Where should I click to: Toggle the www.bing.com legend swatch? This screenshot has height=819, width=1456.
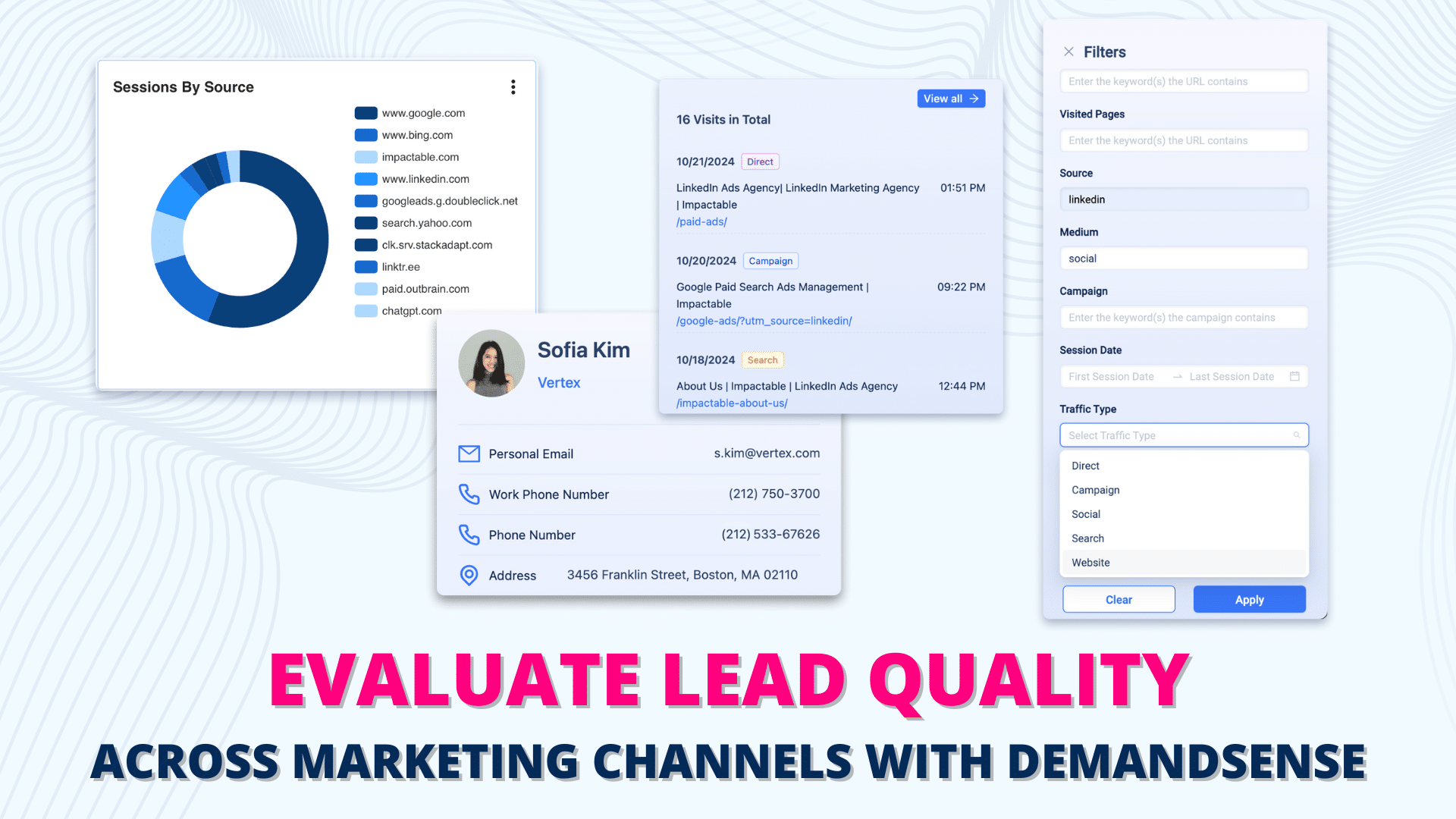pyautogui.click(x=366, y=135)
